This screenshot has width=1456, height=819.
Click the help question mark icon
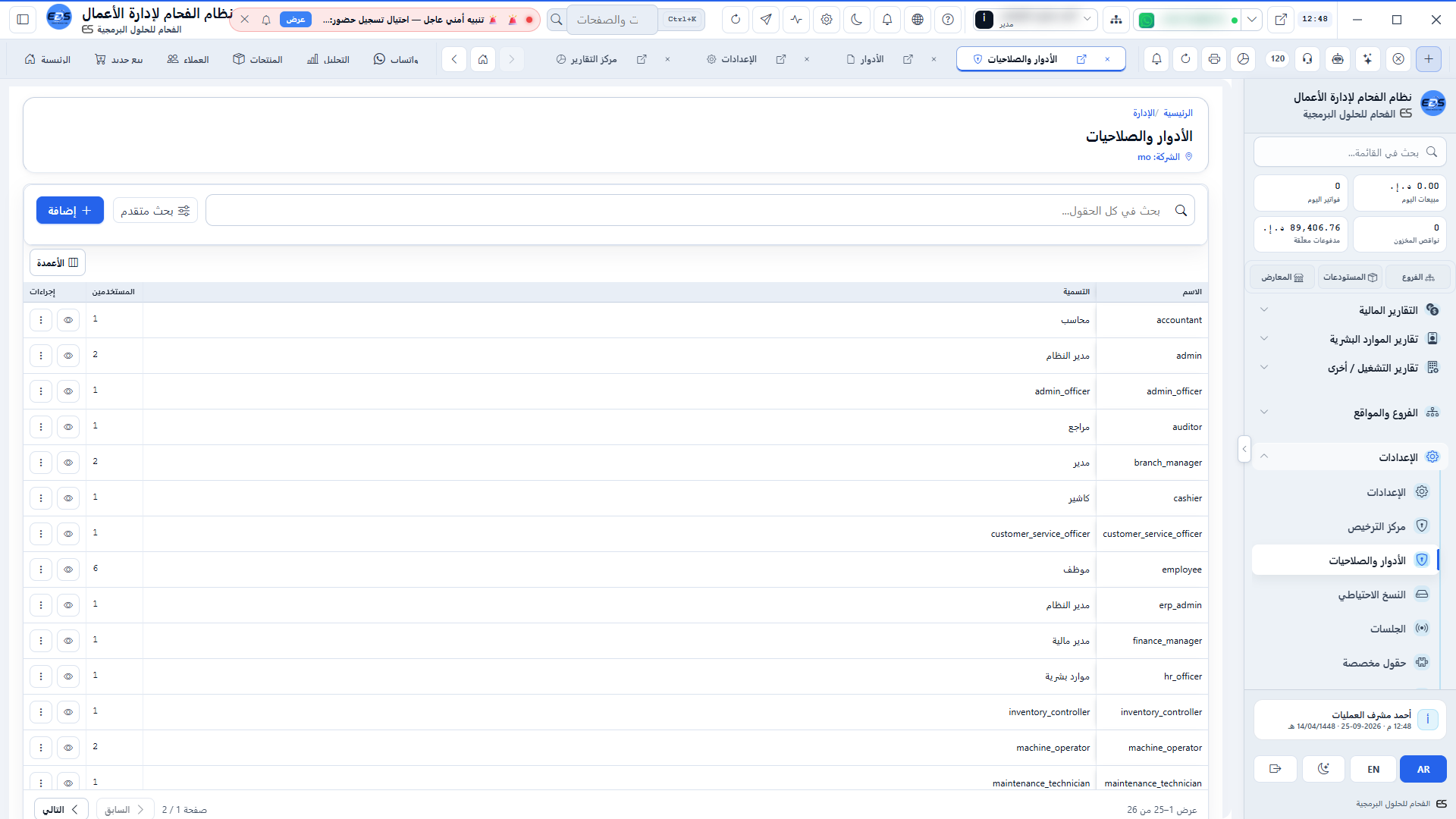click(948, 20)
